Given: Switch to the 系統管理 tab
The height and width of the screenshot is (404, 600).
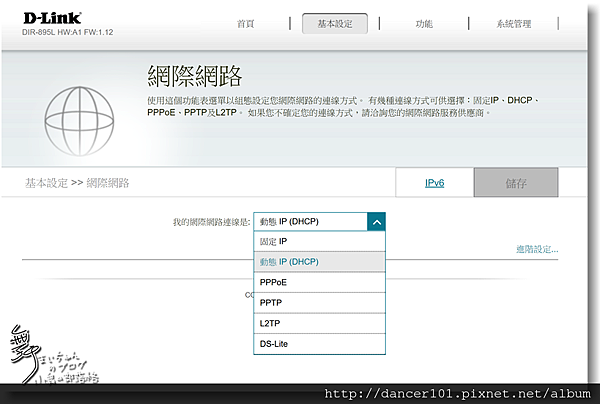Looking at the screenshot, I should pyautogui.click(x=514, y=24).
